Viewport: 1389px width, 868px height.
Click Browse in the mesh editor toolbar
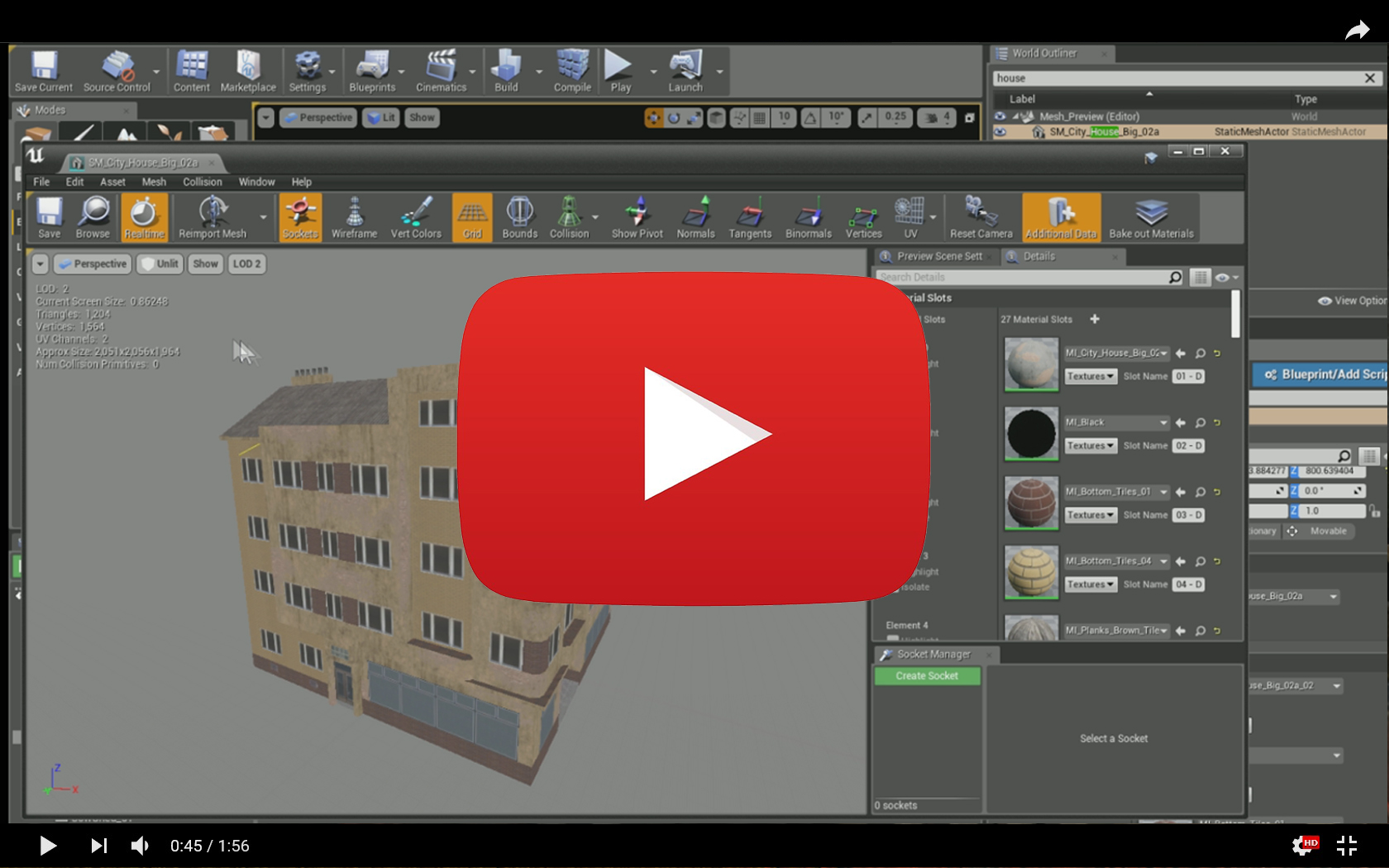point(93,217)
